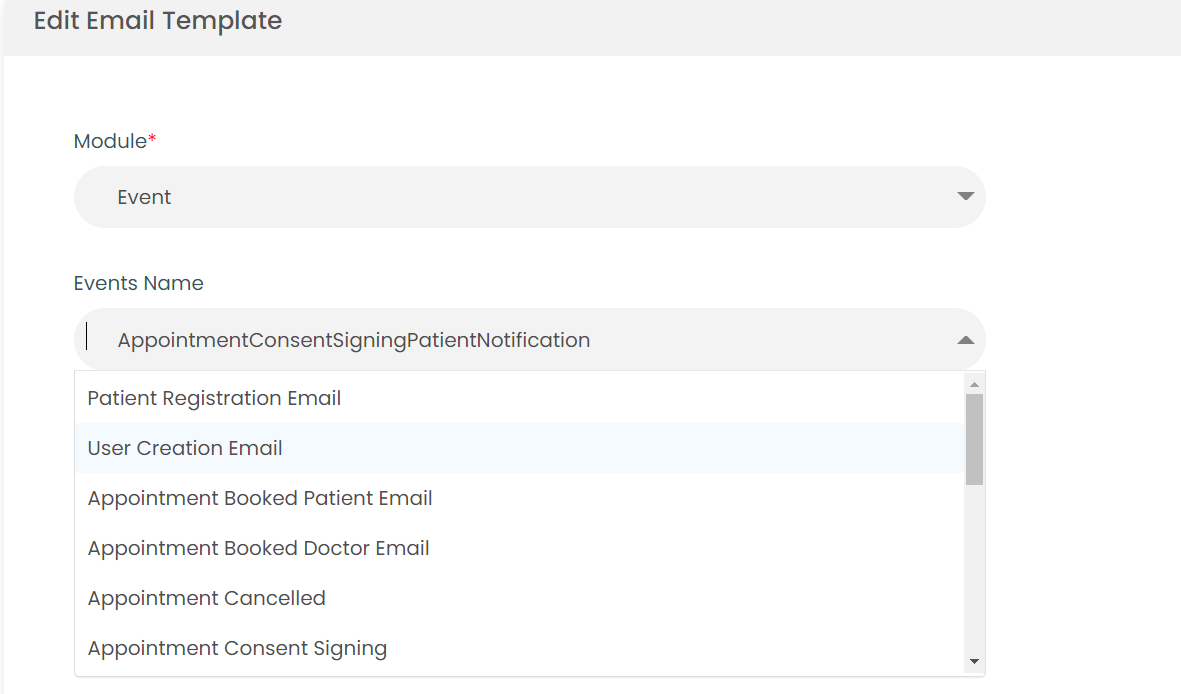Choose User Creation Email option
This screenshot has width=1181, height=694.
click(x=185, y=448)
